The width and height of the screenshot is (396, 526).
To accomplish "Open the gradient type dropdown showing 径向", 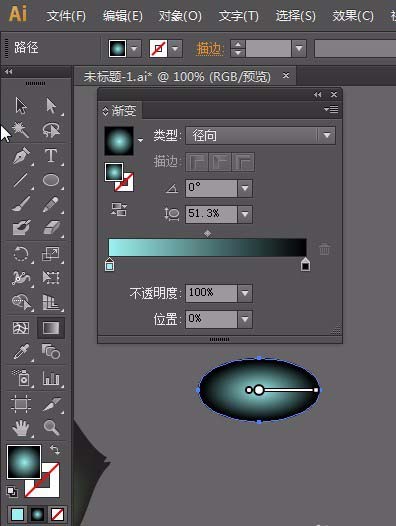I will 260,136.
